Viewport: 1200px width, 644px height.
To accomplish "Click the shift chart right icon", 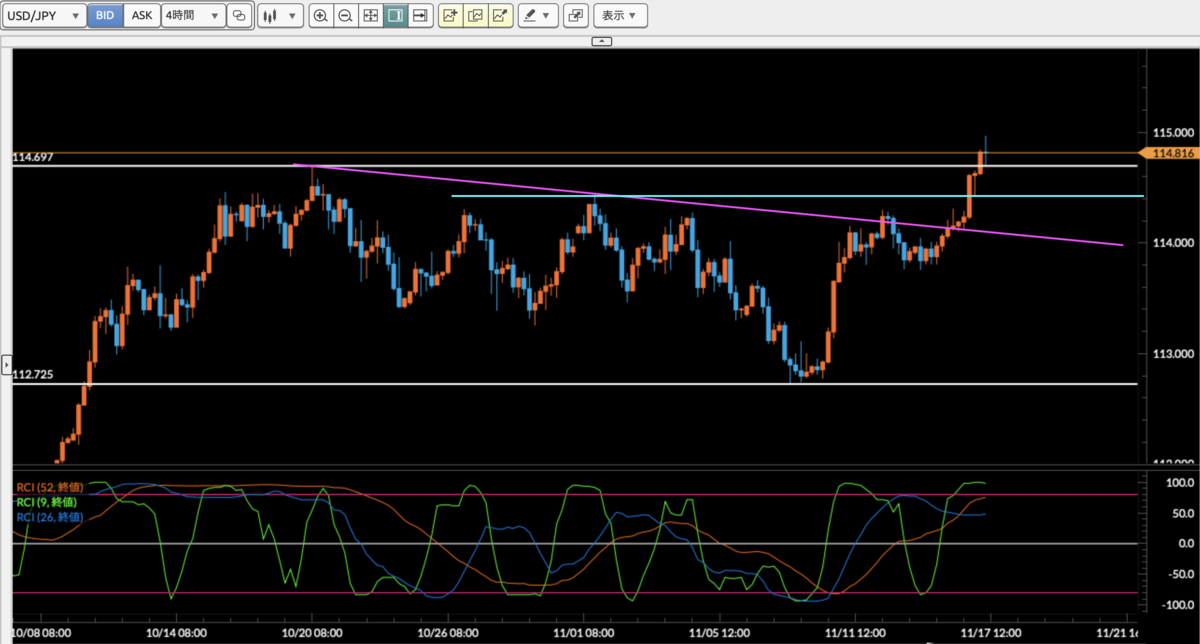I will [x=418, y=15].
